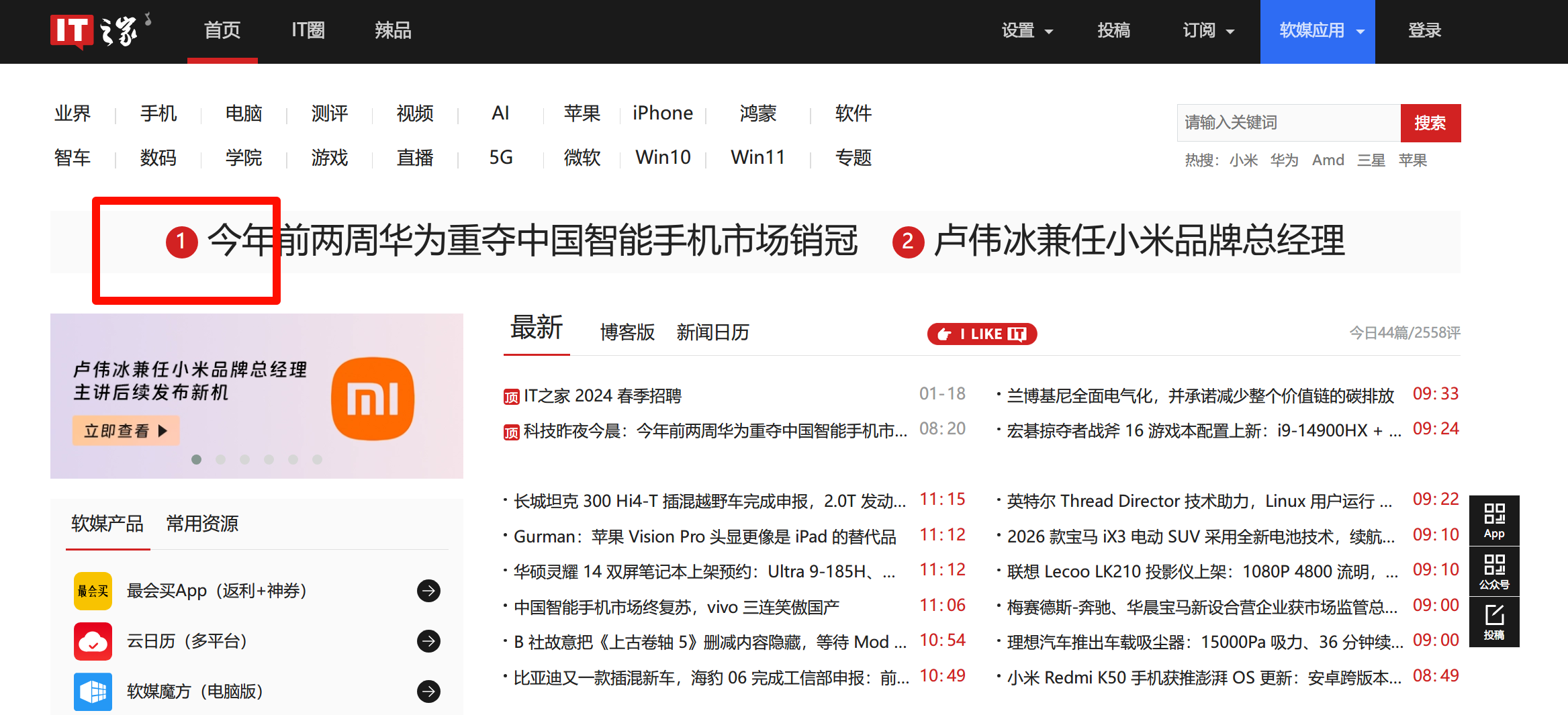Open the 直播 category
This screenshot has height=715, width=1568.
(x=415, y=158)
